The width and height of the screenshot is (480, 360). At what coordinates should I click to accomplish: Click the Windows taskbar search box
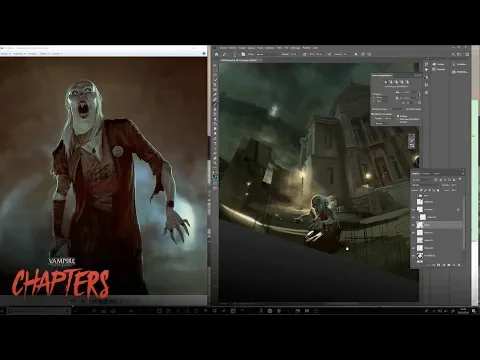[x=38, y=311]
